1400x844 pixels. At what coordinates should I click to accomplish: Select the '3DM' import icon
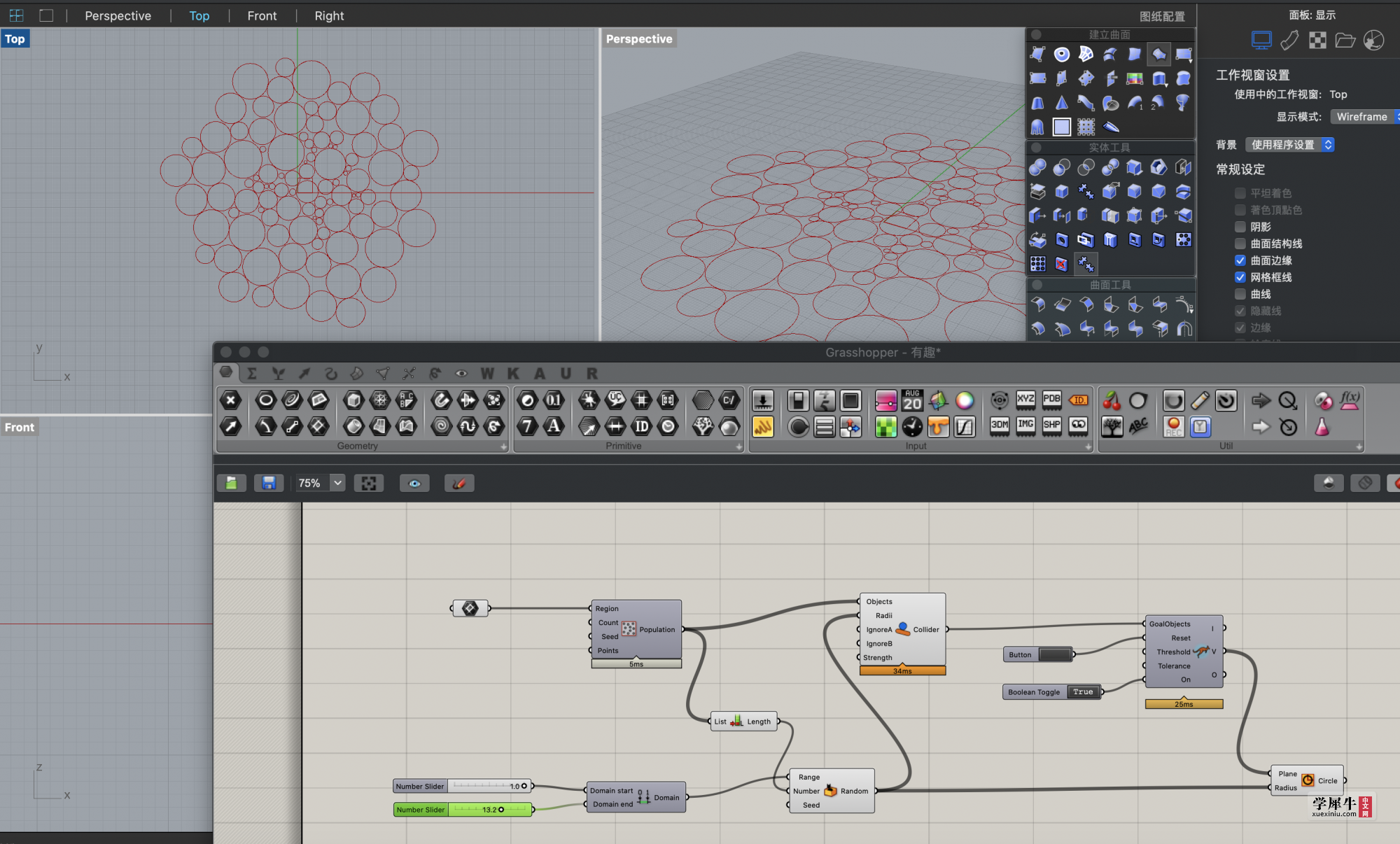pyautogui.click(x=1000, y=425)
